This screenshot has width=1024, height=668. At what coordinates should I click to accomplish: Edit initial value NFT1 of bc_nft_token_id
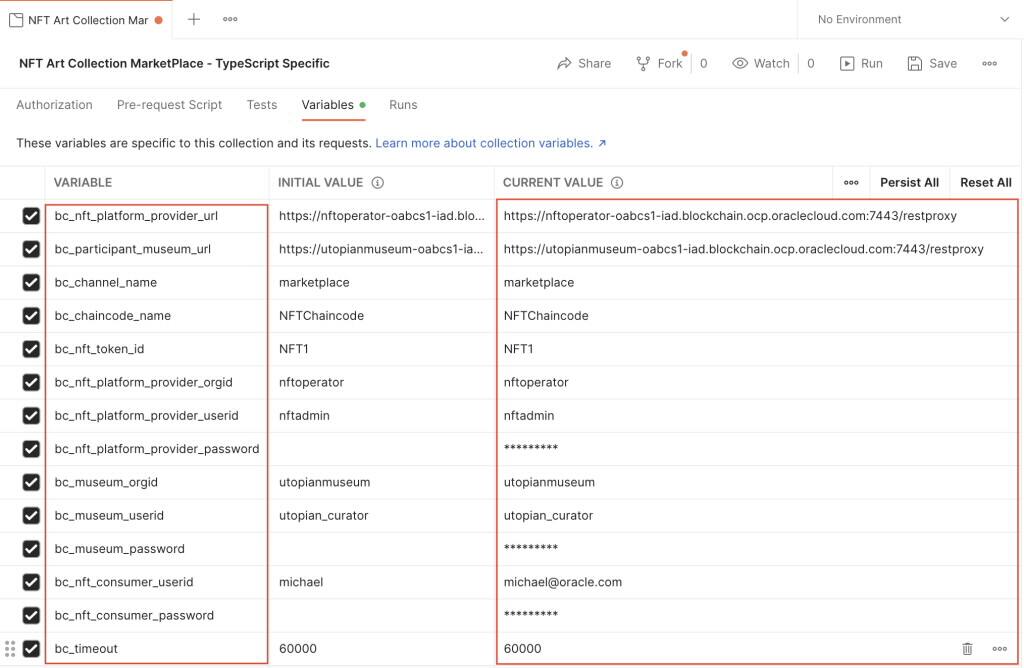382,349
